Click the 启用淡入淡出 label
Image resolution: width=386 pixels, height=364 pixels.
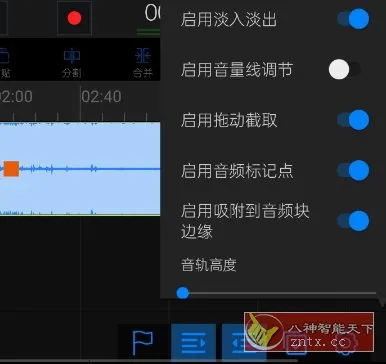tap(229, 19)
